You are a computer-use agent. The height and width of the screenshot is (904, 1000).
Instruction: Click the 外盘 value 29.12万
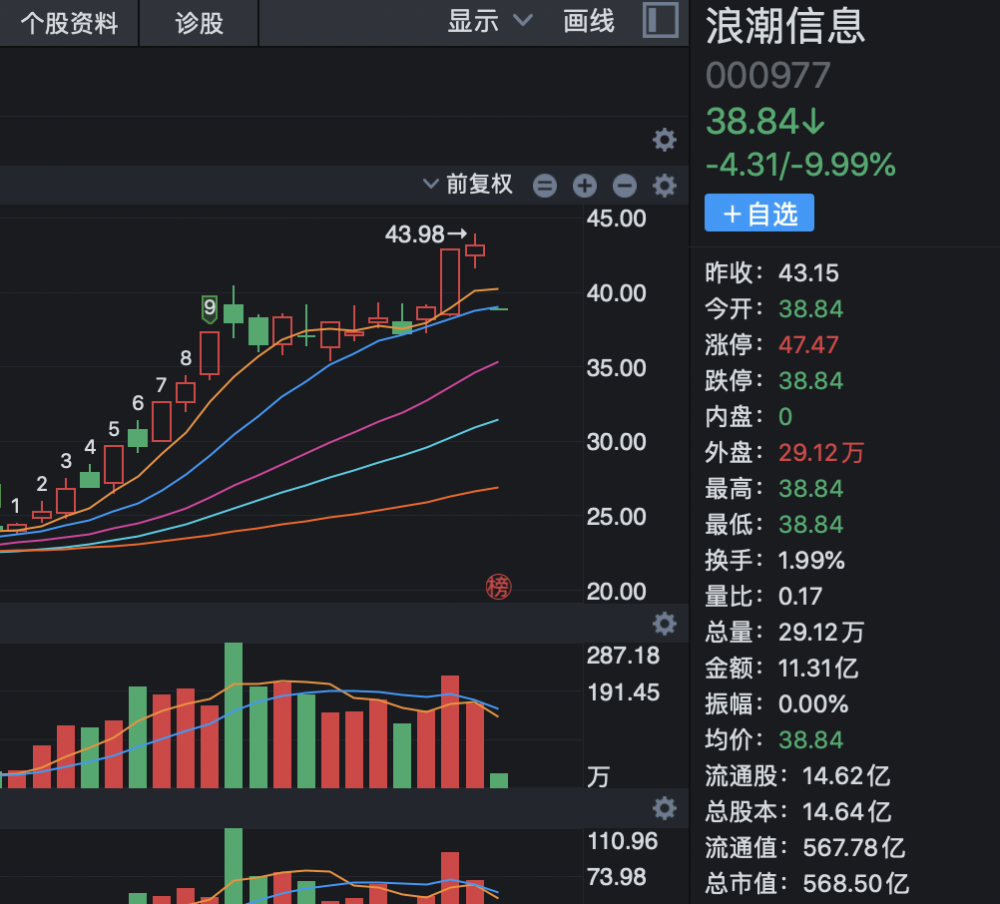821,453
